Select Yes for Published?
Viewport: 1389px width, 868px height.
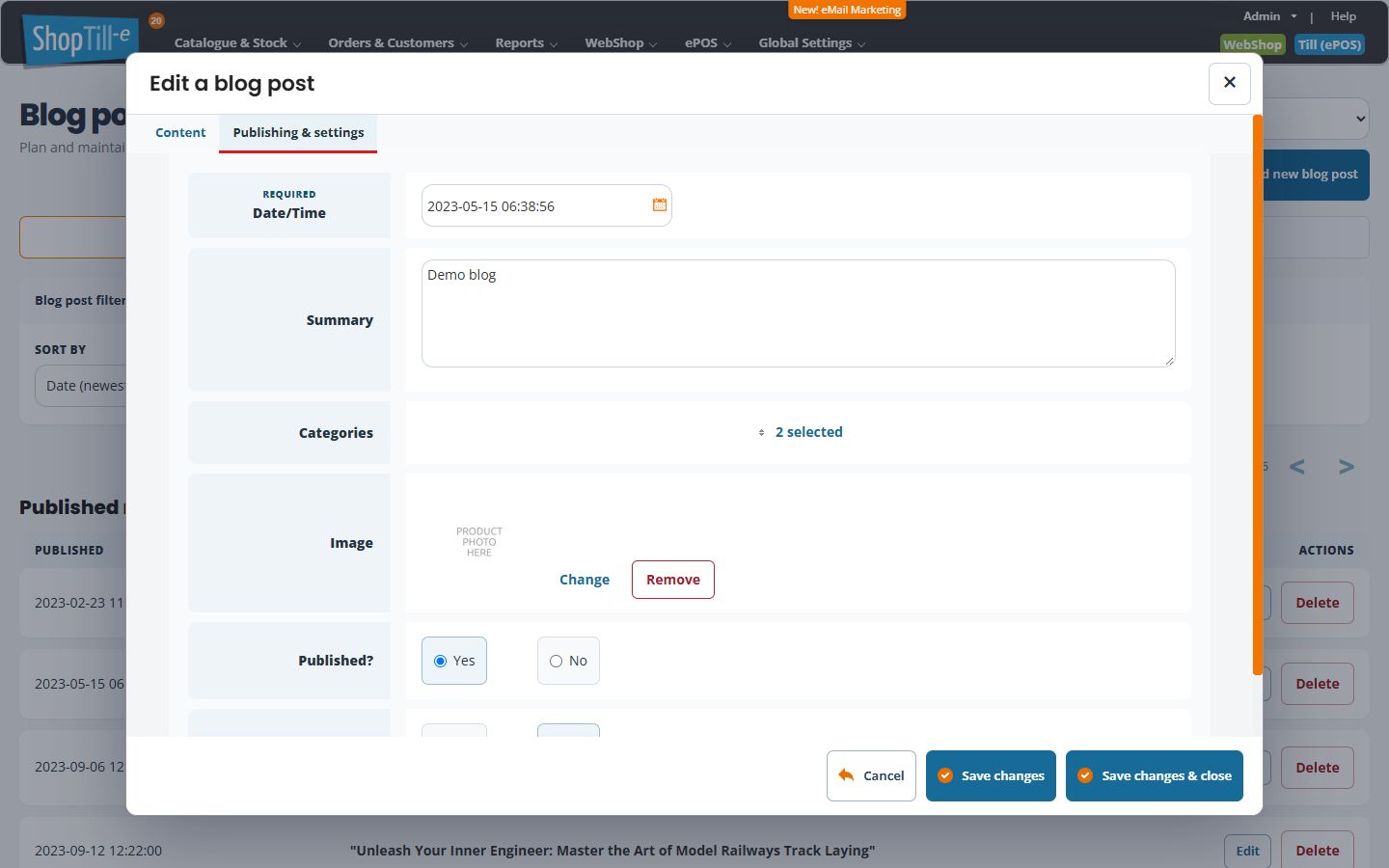(x=454, y=661)
